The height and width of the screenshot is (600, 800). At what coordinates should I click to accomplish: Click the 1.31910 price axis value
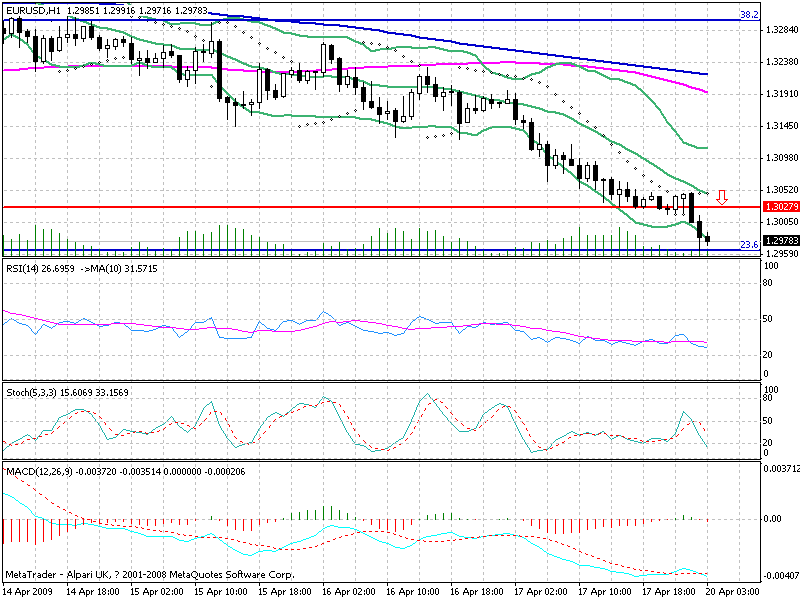click(782, 94)
